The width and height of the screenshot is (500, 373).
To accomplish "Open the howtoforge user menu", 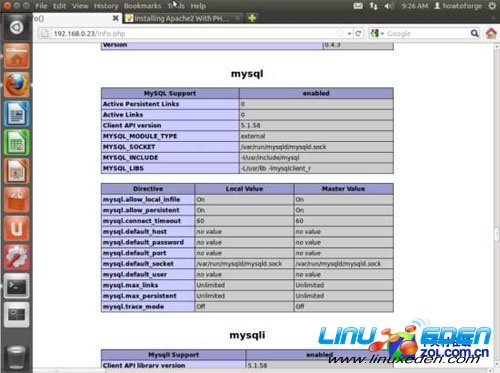I will coord(458,6).
